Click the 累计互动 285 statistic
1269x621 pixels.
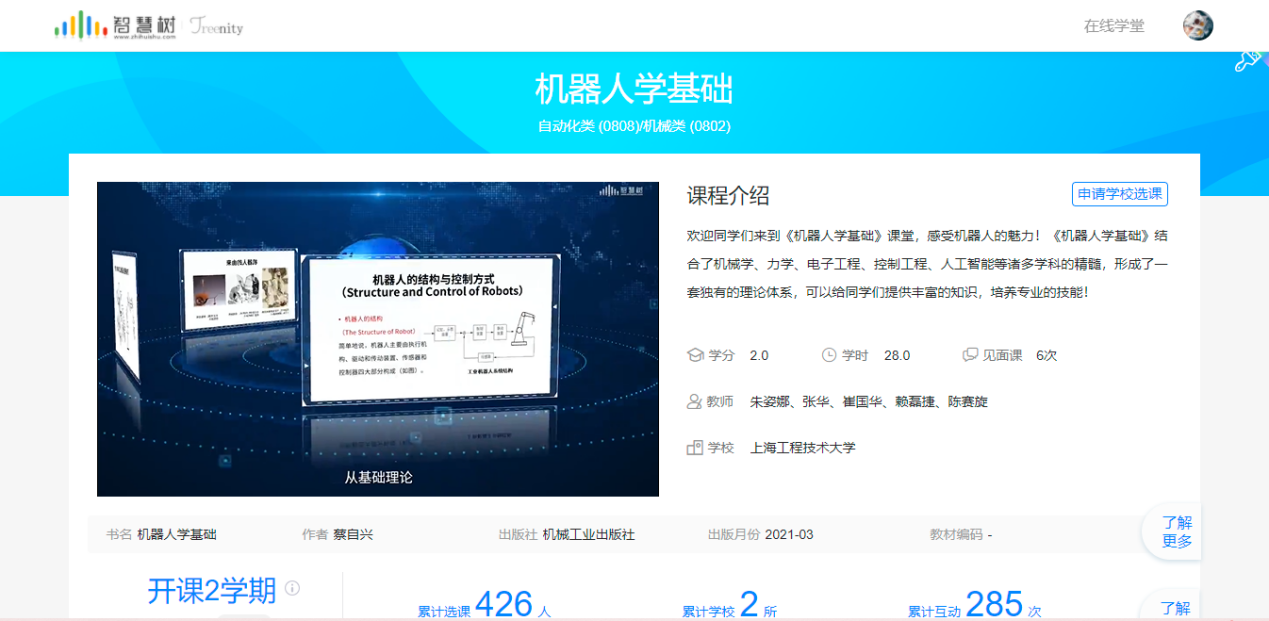[974, 605]
